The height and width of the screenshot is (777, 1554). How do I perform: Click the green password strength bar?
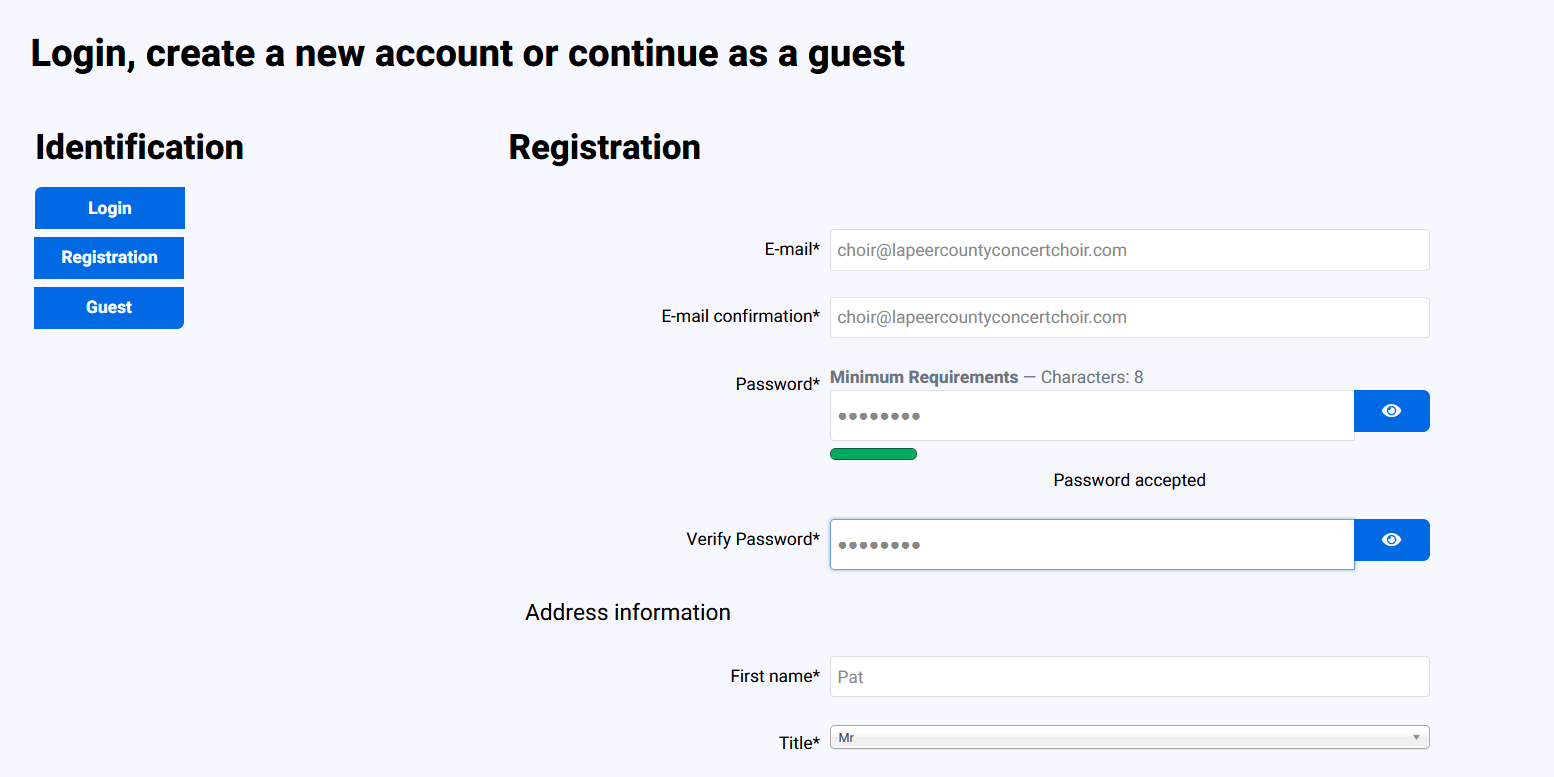coord(873,455)
